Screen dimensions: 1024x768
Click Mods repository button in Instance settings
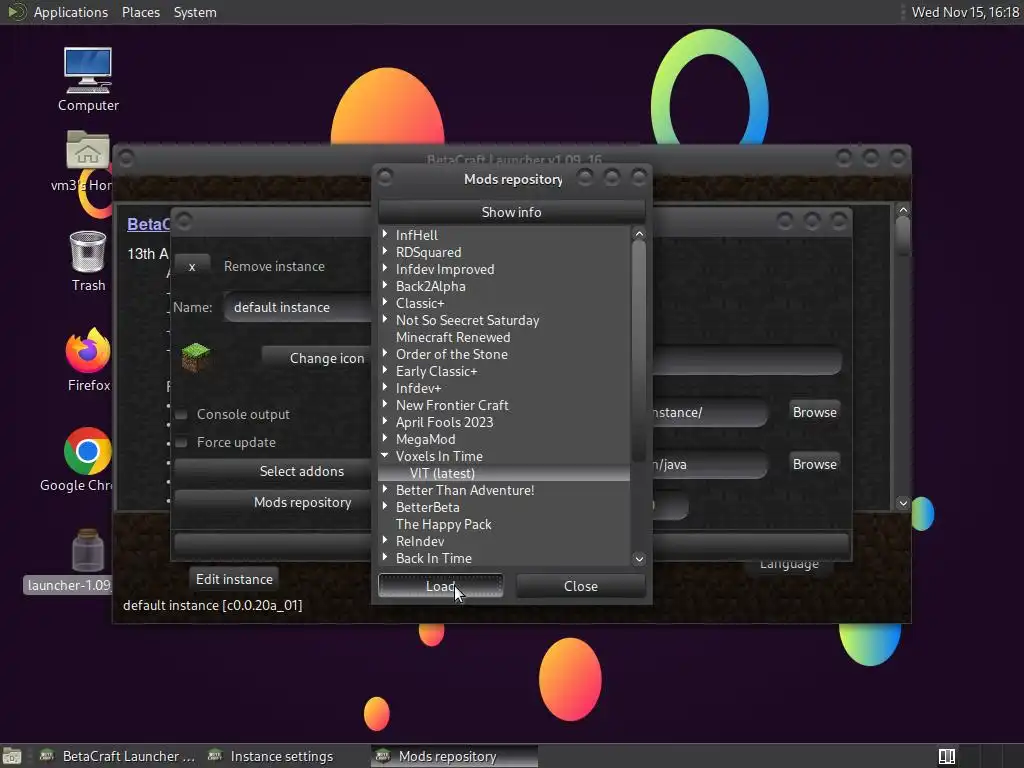click(273, 502)
